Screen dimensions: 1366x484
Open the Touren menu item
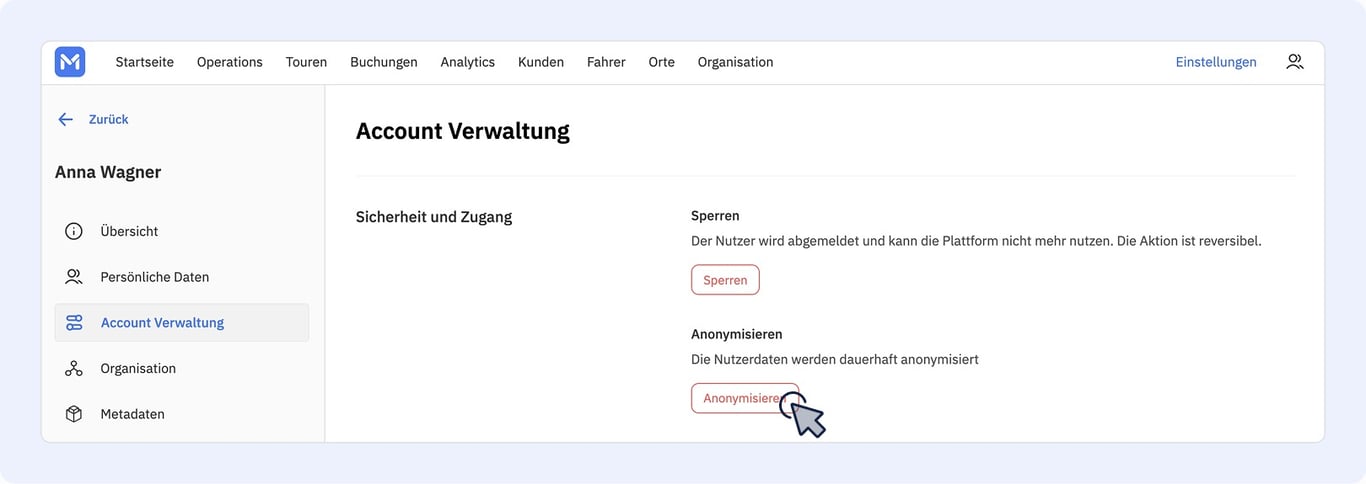(x=306, y=62)
